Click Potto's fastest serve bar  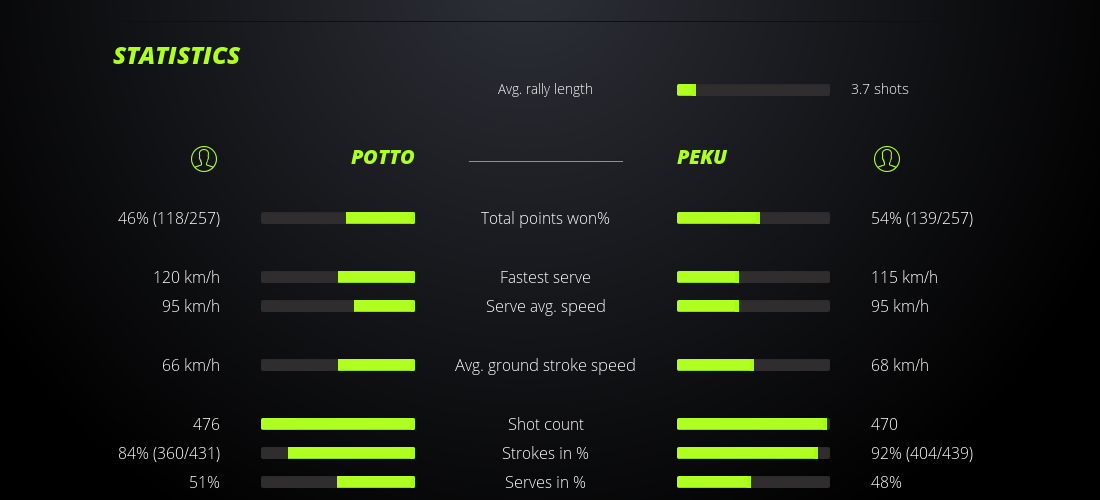338,277
